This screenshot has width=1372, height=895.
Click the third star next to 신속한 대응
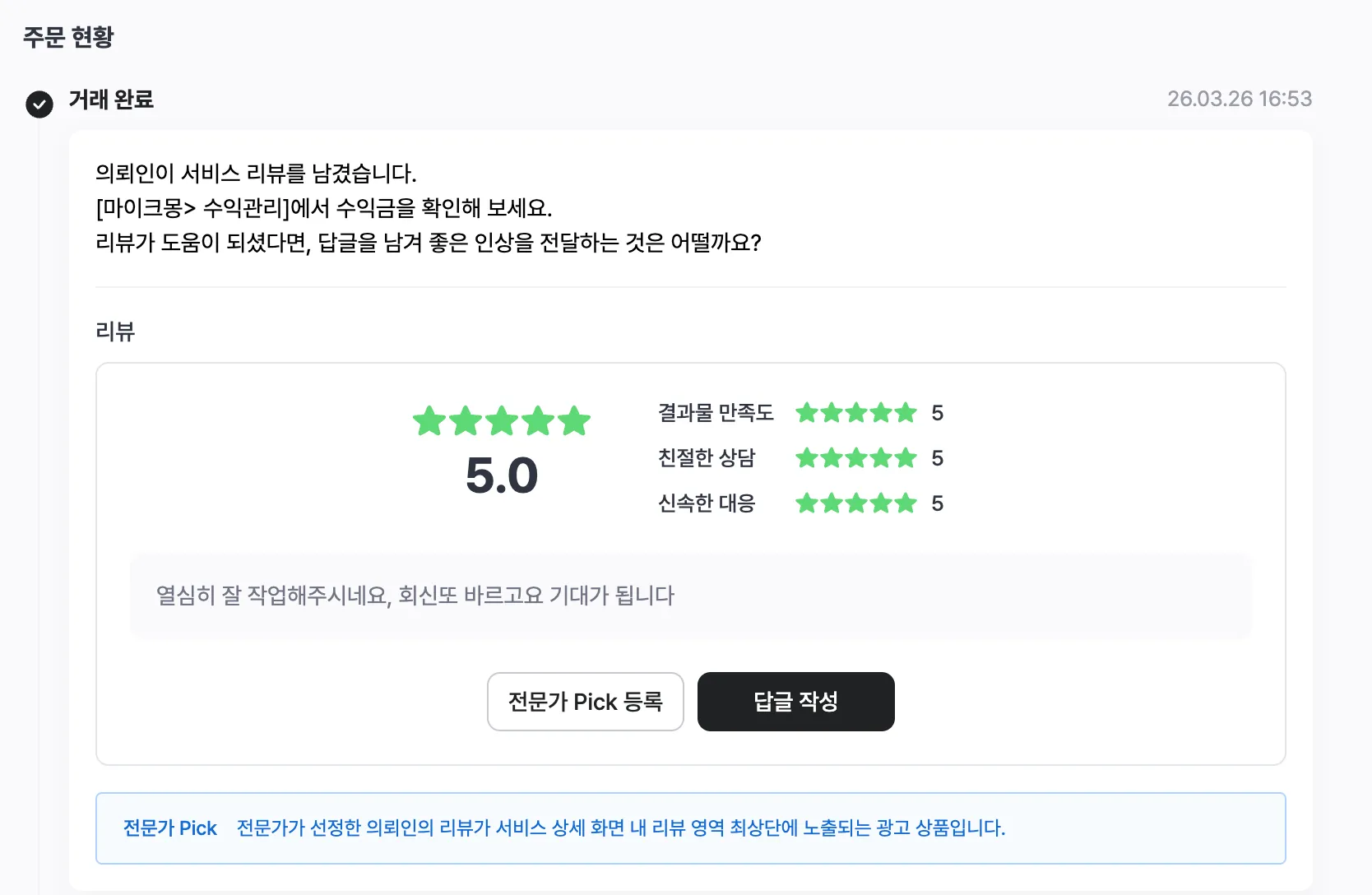click(x=856, y=503)
